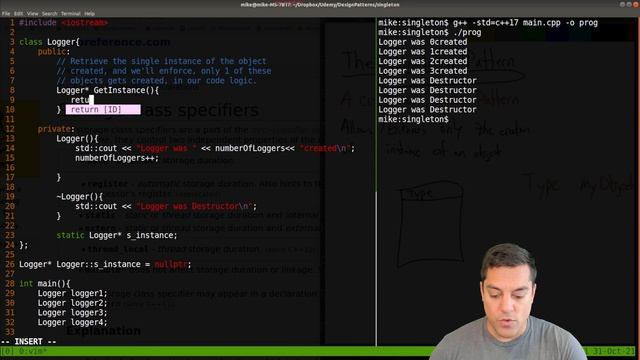Open the View menu
The height and width of the screenshot is (360, 640).
pos(32,13)
